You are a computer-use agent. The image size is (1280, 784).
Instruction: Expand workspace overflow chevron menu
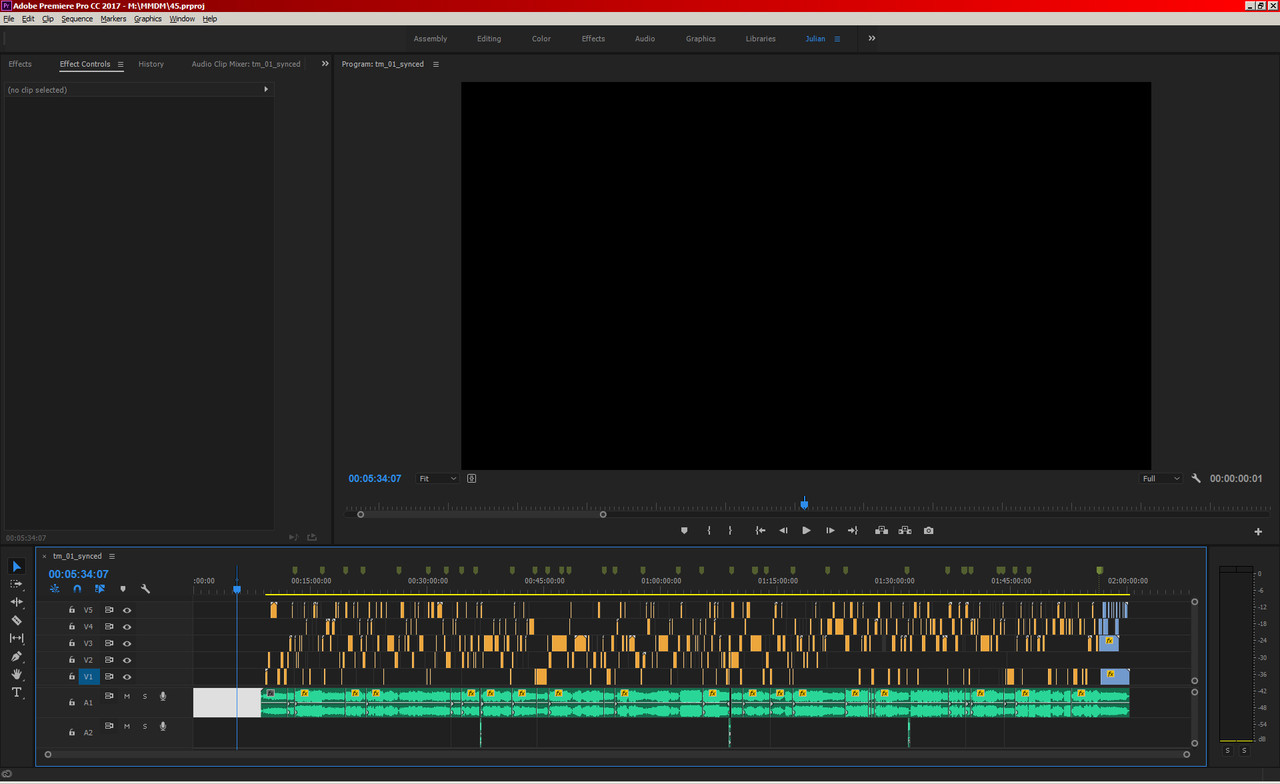coord(871,38)
